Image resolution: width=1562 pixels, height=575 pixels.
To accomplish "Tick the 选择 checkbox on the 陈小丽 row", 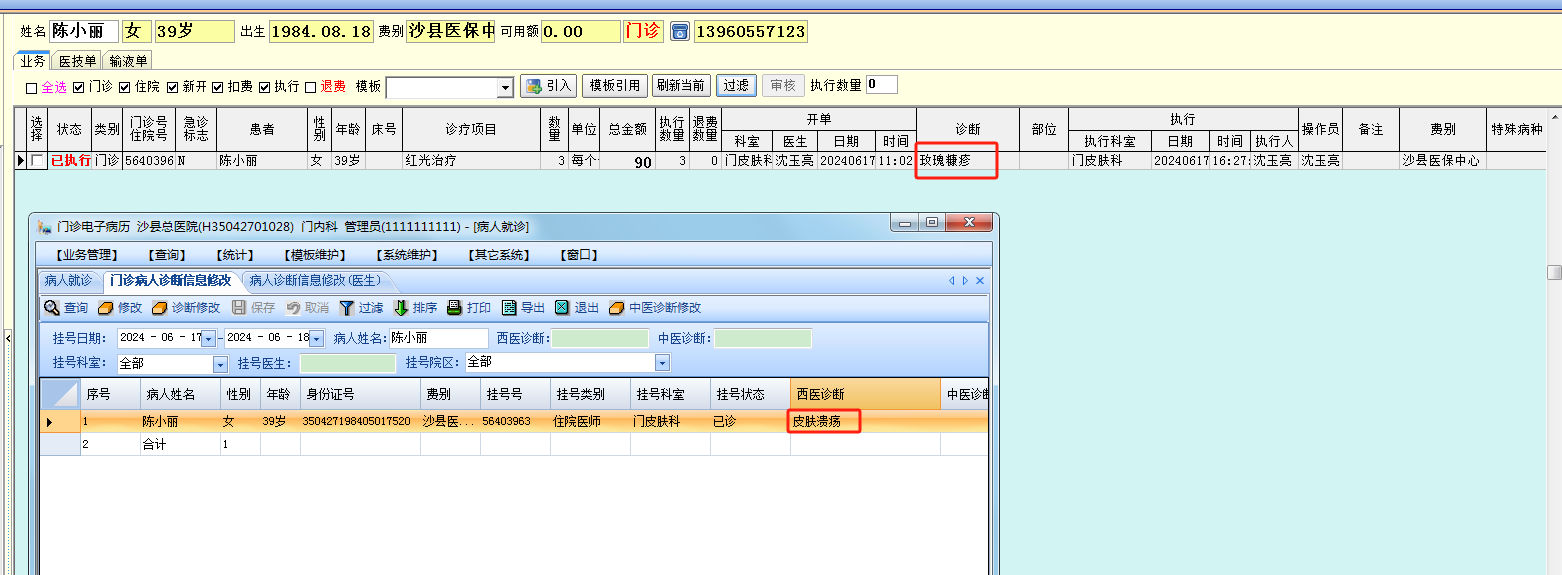I will pyautogui.click(x=37, y=160).
